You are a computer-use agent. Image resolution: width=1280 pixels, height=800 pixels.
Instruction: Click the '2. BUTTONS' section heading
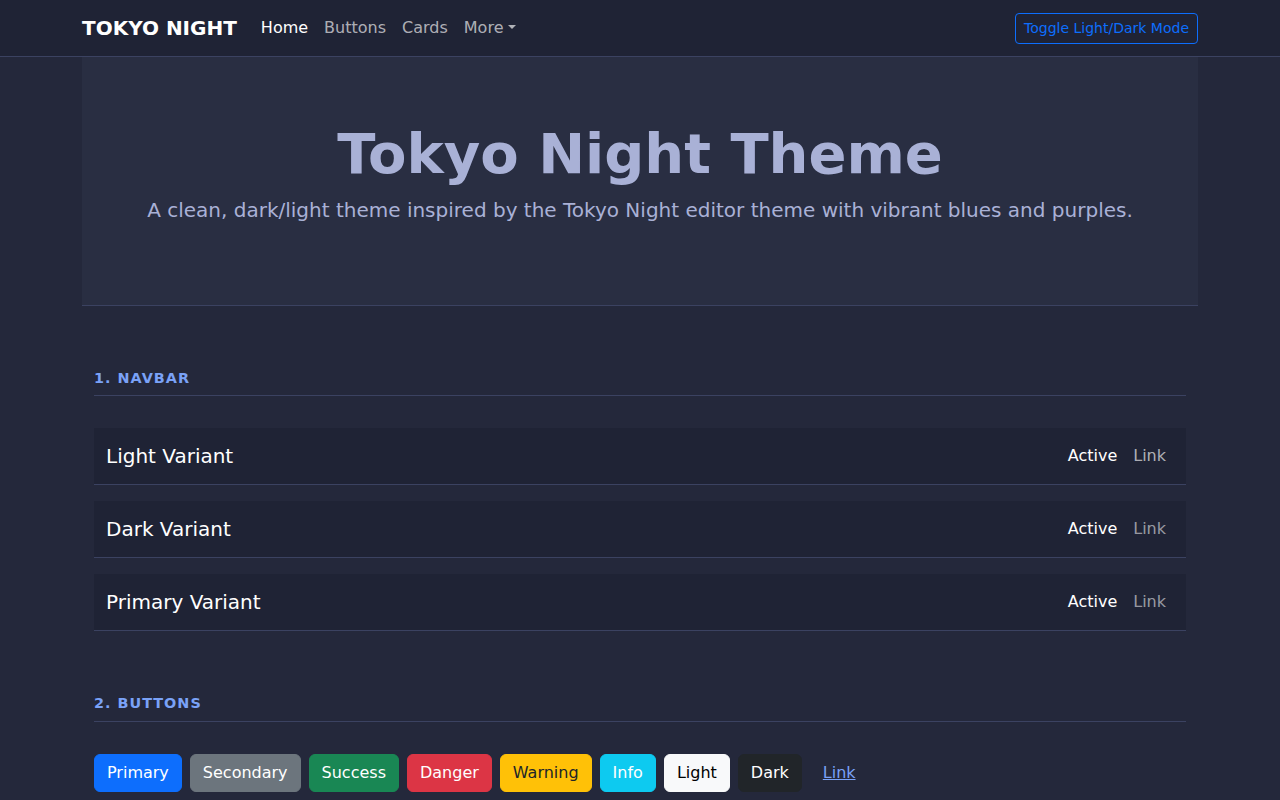coord(148,703)
